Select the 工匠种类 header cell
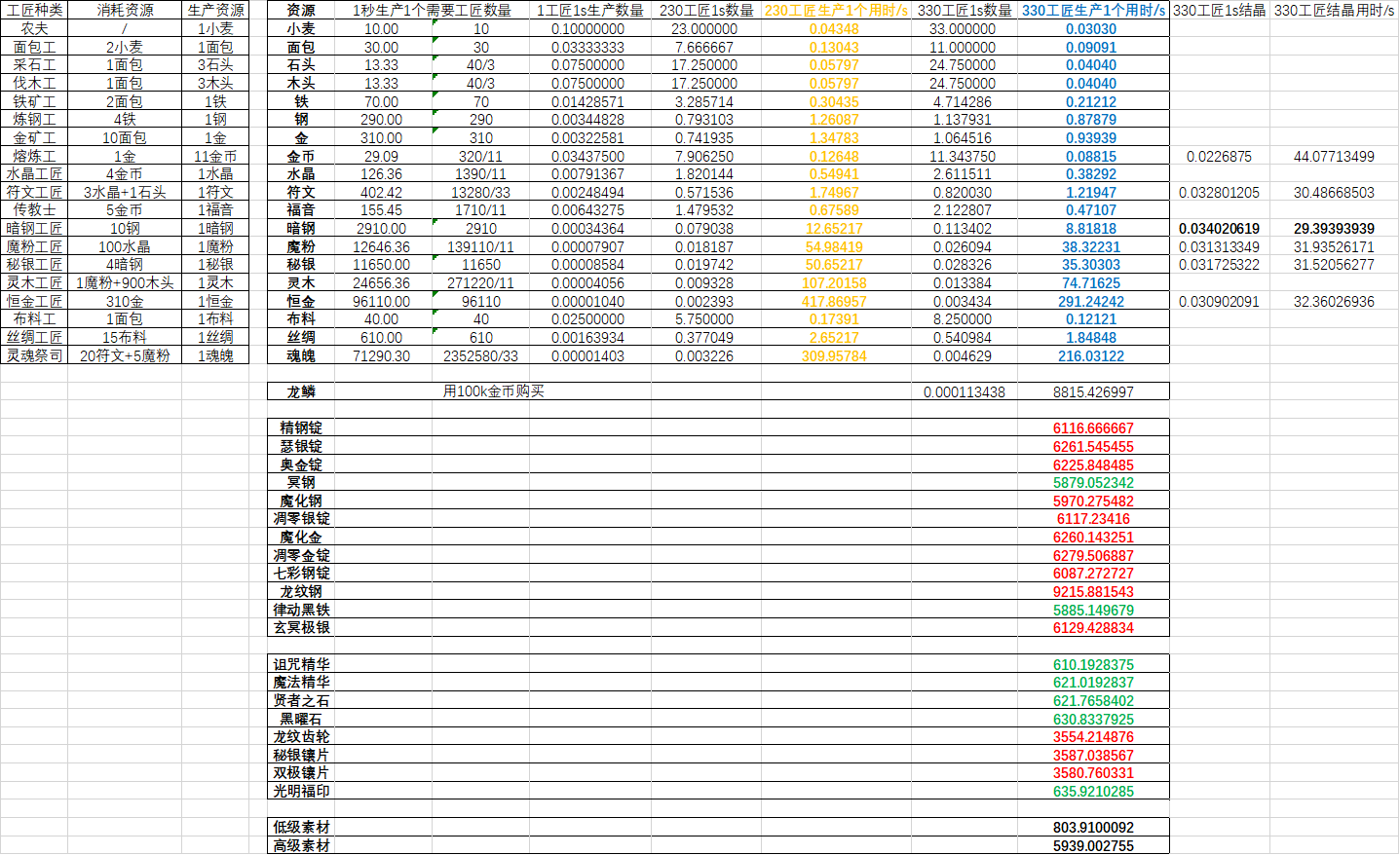The width and height of the screenshot is (1400, 855). (x=34, y=10)
